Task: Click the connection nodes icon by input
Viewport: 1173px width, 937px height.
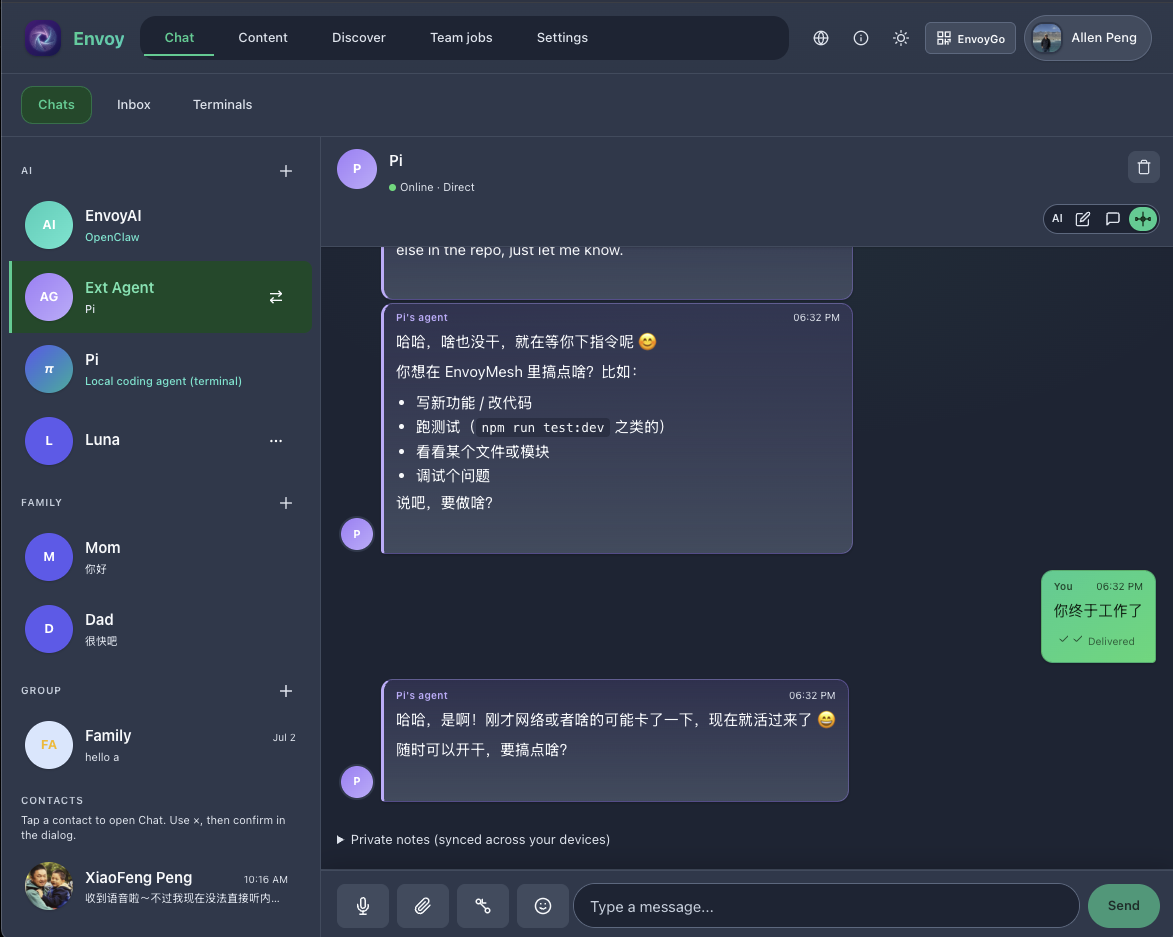Action: coord(483,906)
